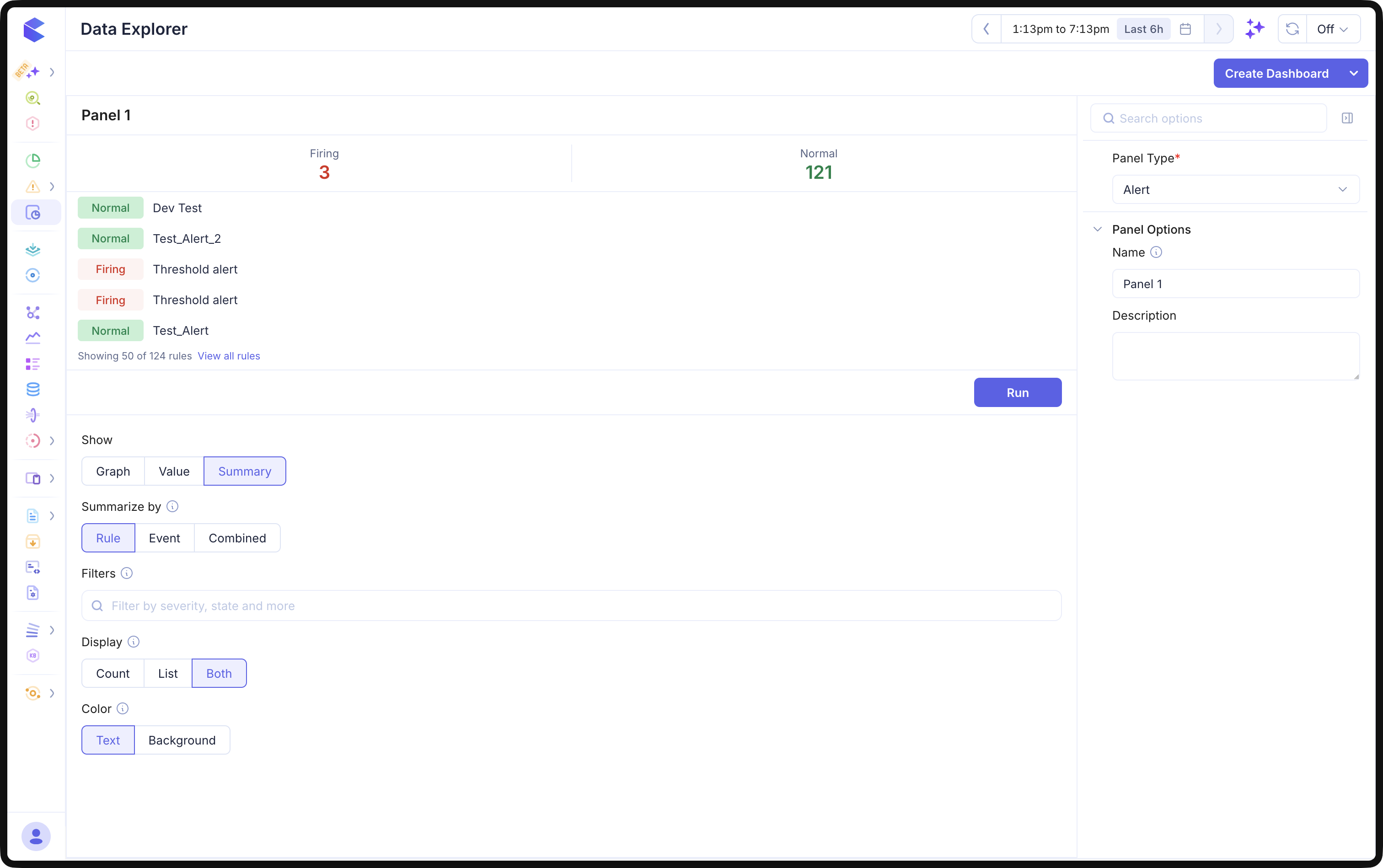Expand the warning triangle sidebar submenu chevron
This screenshot has height=868, width=1383.
tap(52, 187)
